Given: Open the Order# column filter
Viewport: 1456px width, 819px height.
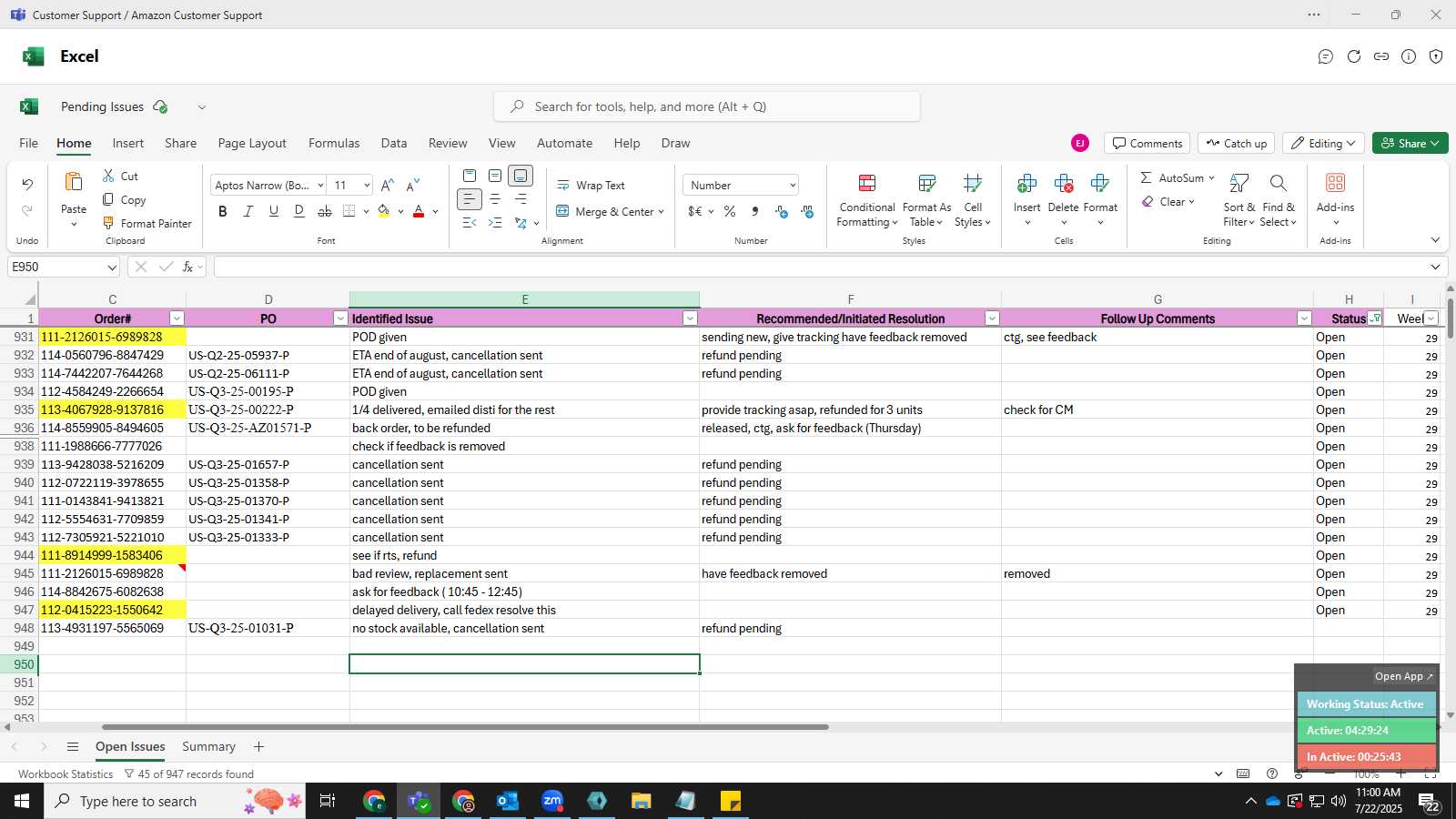Looking at the screenshot, I should pyautogui.click(x=177, y=318).
